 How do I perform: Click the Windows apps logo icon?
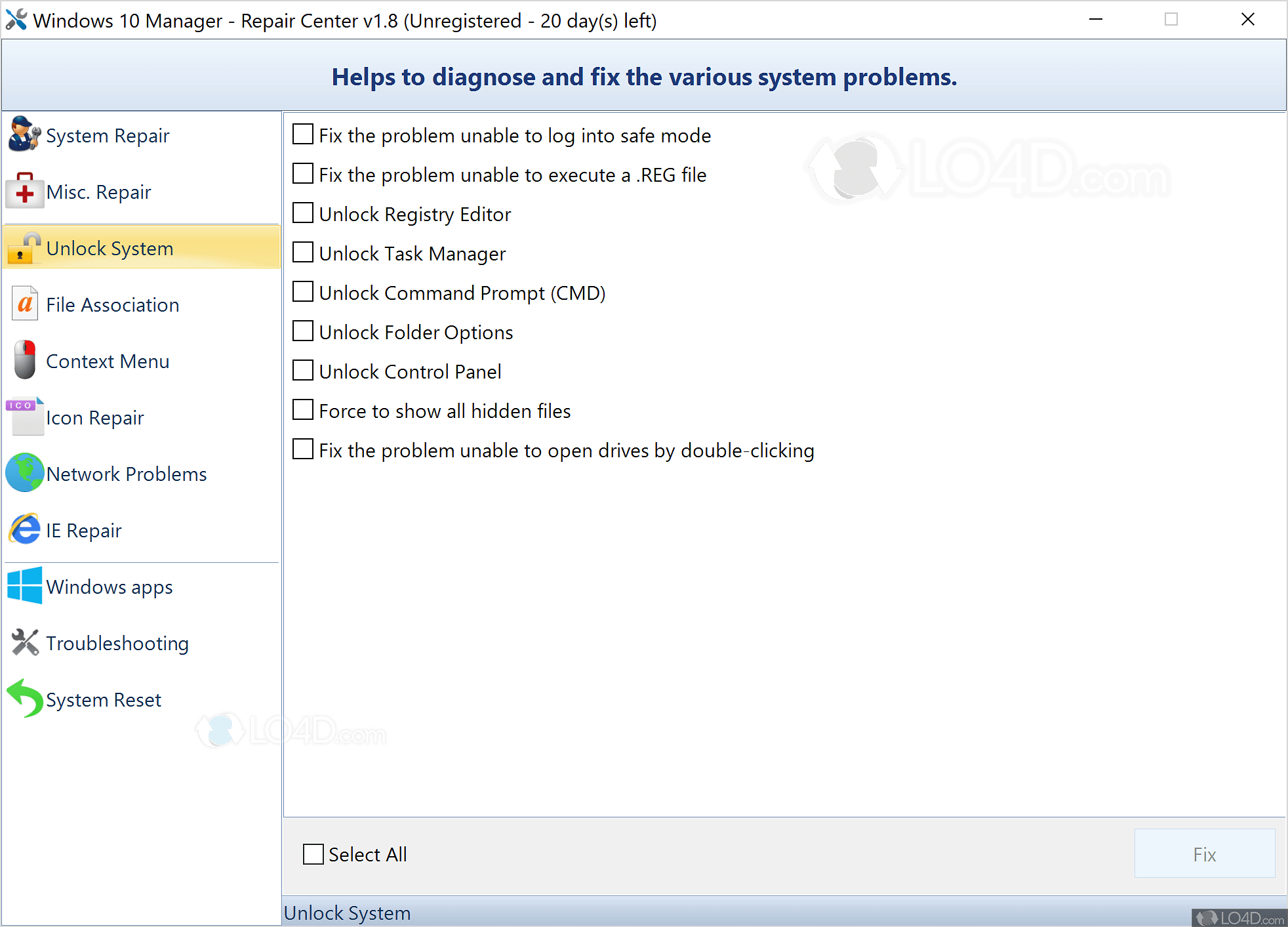point(25,586)
